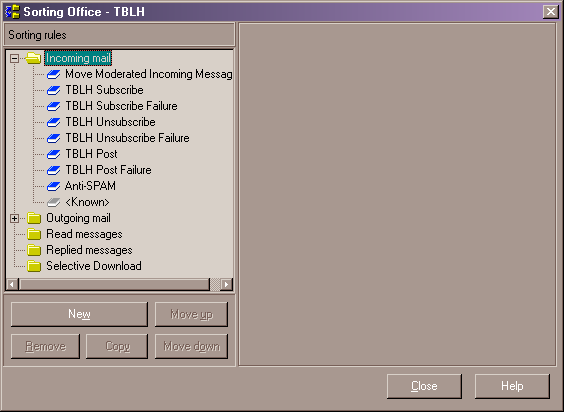Select the TBLH Unsubscribe rule icon
Viewport: 564px width, 412px height.
pos(54,122)
